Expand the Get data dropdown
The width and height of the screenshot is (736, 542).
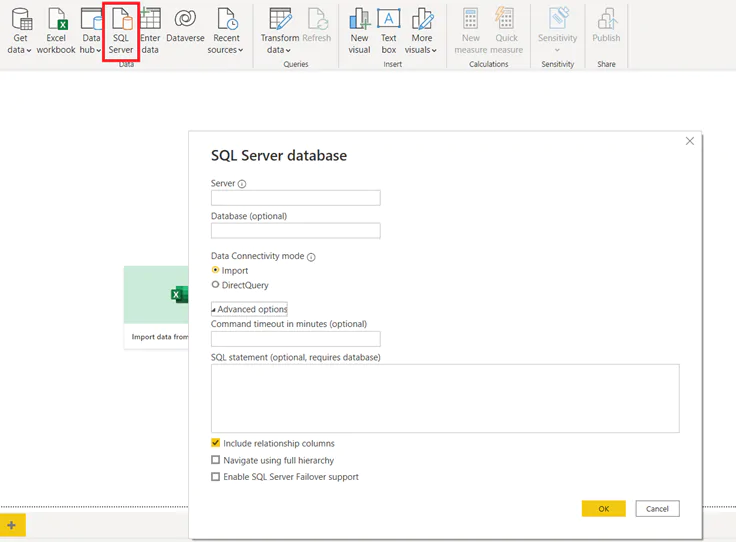coord(20,49)
